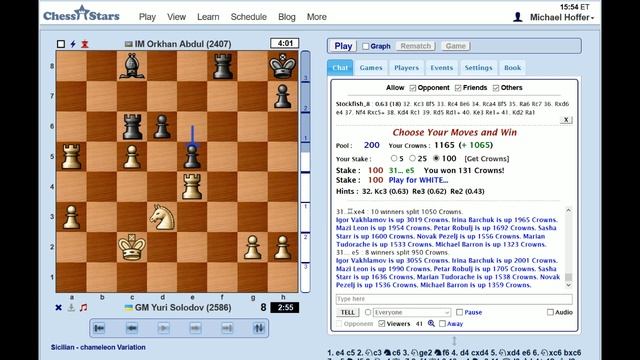Image resolution: width=640 pixels, height=360 pixels.
Task: Select the white knight on d3
Action: coord(162,217)
